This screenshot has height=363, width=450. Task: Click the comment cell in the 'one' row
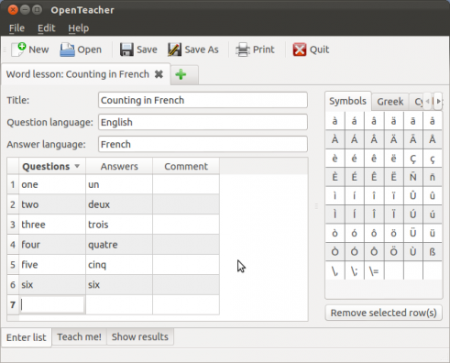pos(186,184)
